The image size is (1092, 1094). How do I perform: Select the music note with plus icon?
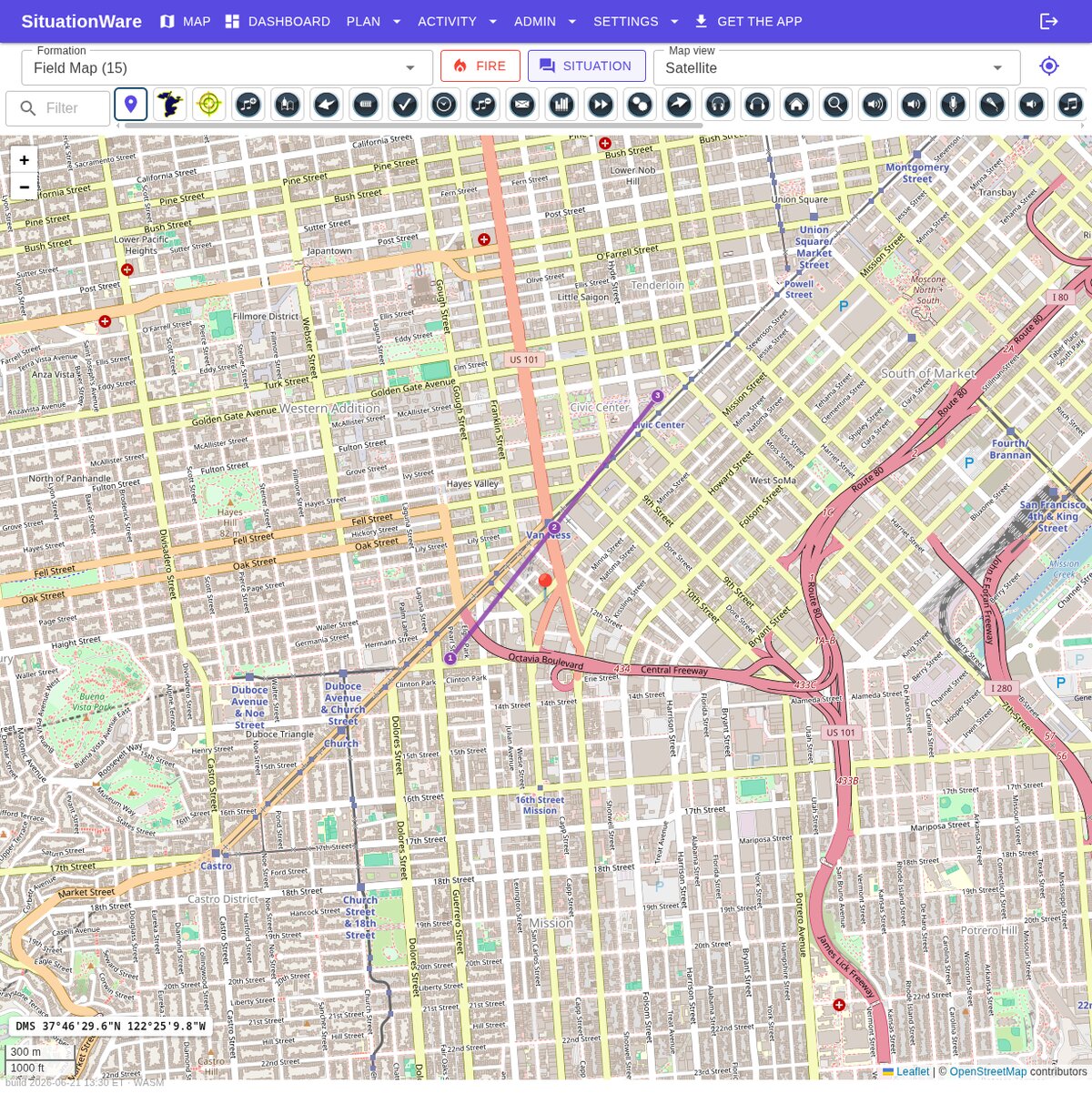(x=248, y=105)
